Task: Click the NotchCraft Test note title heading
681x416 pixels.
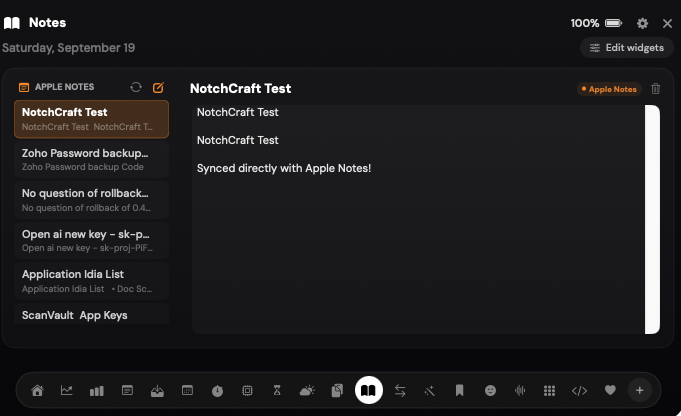Action: point(241,89)
